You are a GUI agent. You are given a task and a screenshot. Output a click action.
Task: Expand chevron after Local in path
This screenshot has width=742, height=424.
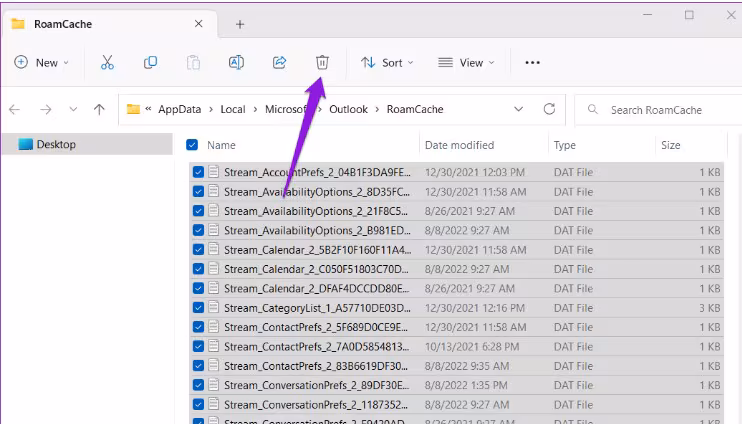(x=255, y=109)
